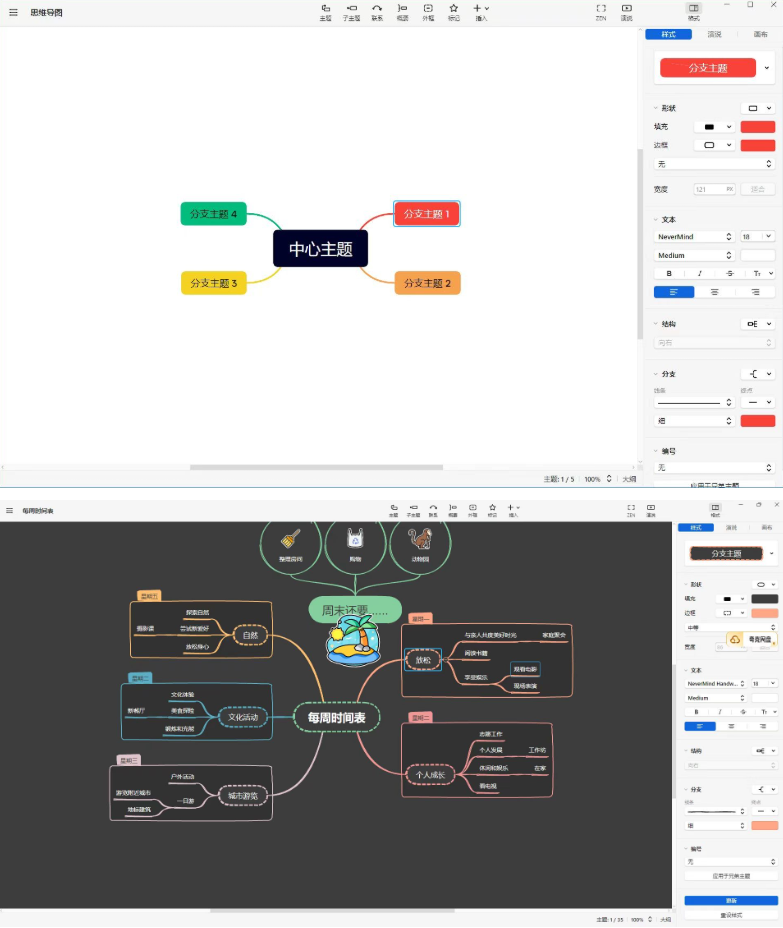Select red 分支主题 1 node
The image size is (783, 928).
427,214
